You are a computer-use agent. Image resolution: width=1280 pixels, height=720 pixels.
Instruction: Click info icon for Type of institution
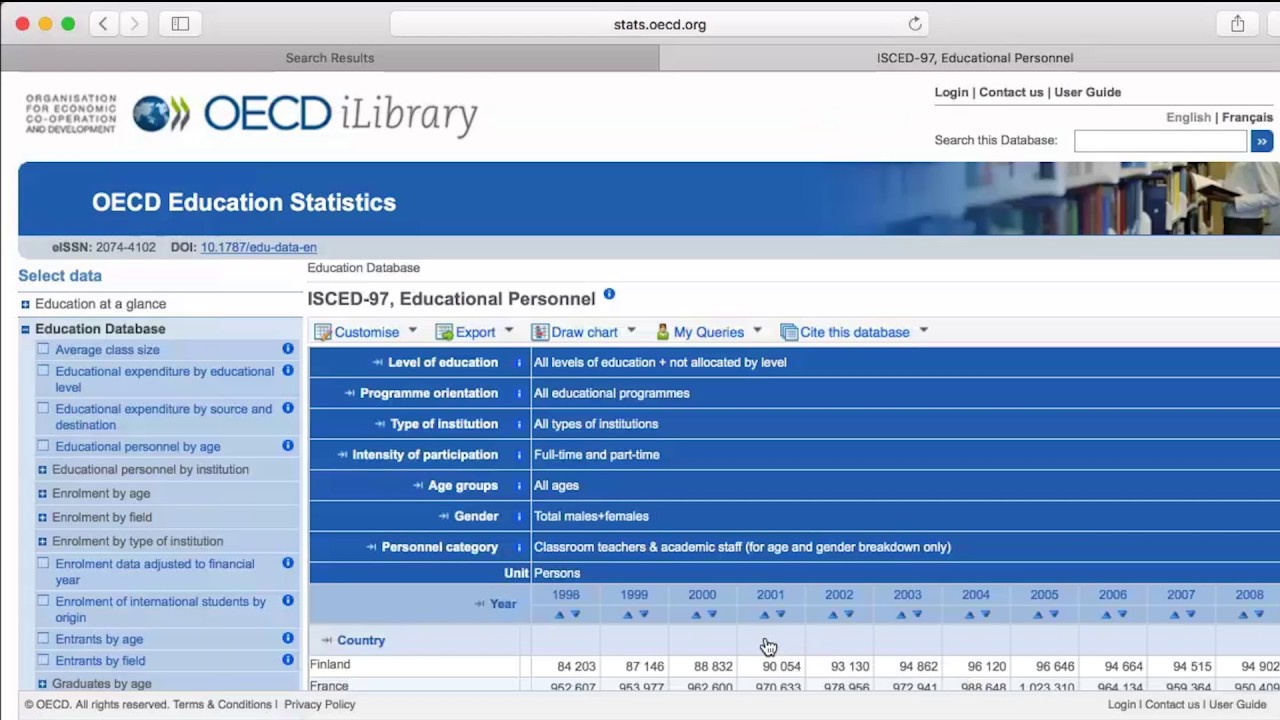click(x=519, y=424)
